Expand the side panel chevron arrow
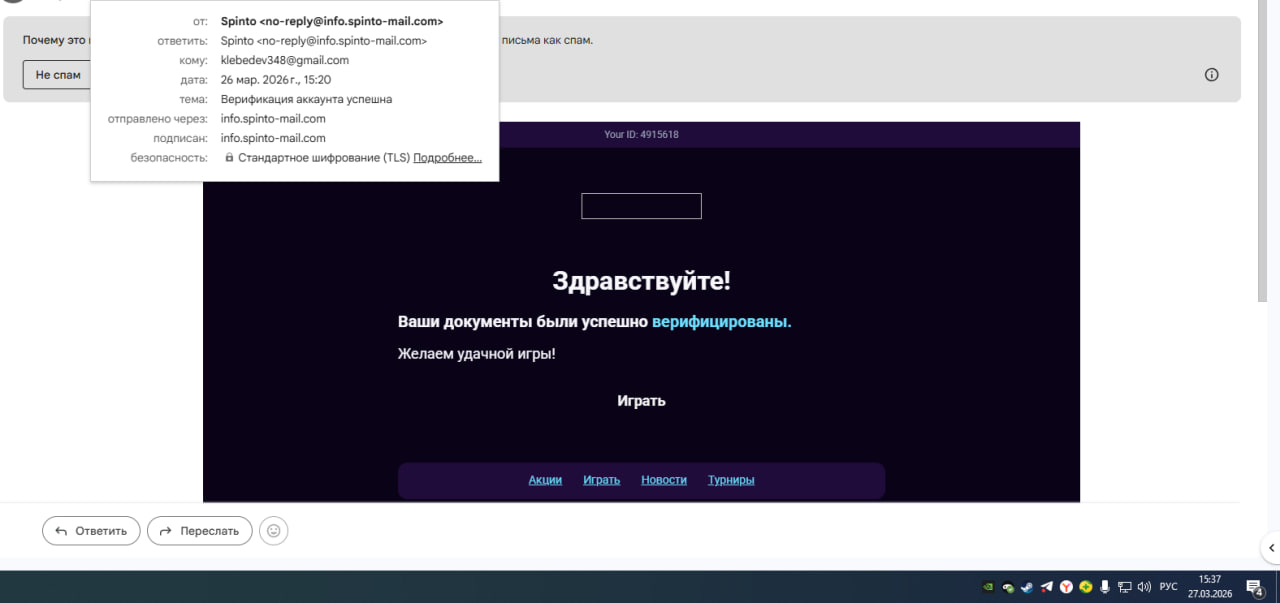 pyautogui.click(x=1271, y=547)
